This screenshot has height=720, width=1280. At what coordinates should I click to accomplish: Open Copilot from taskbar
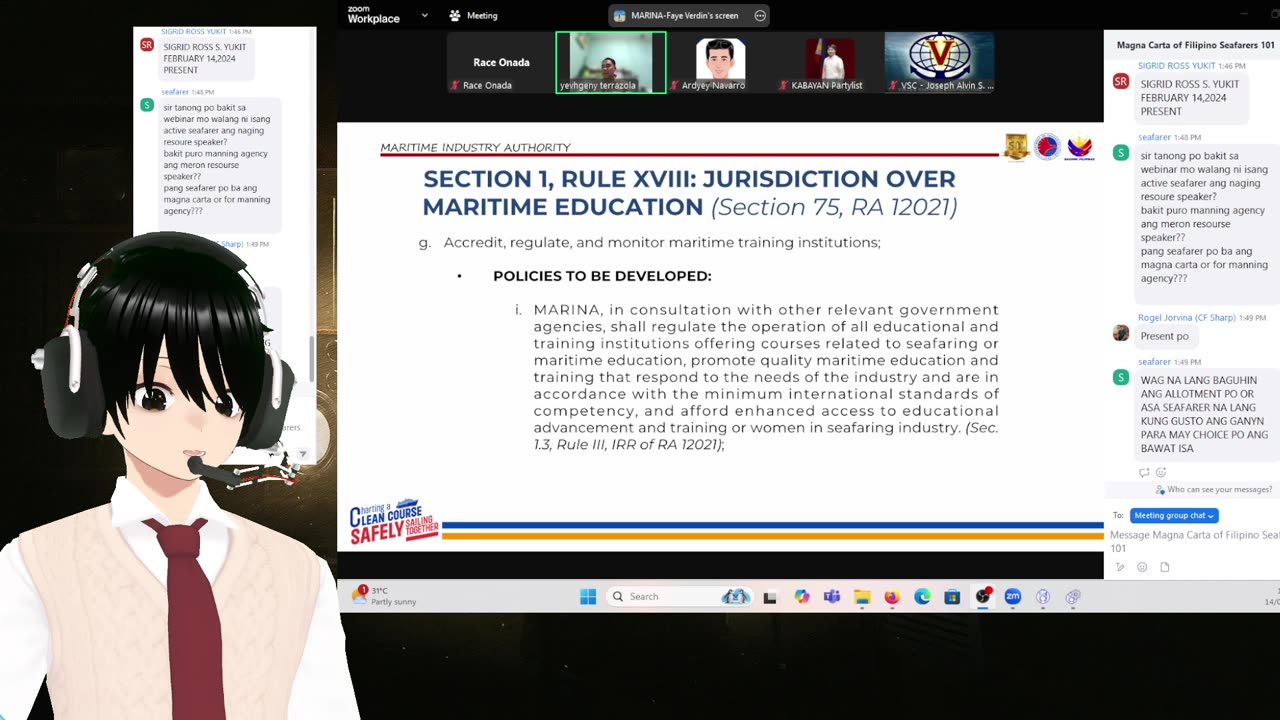pos(801,597)
